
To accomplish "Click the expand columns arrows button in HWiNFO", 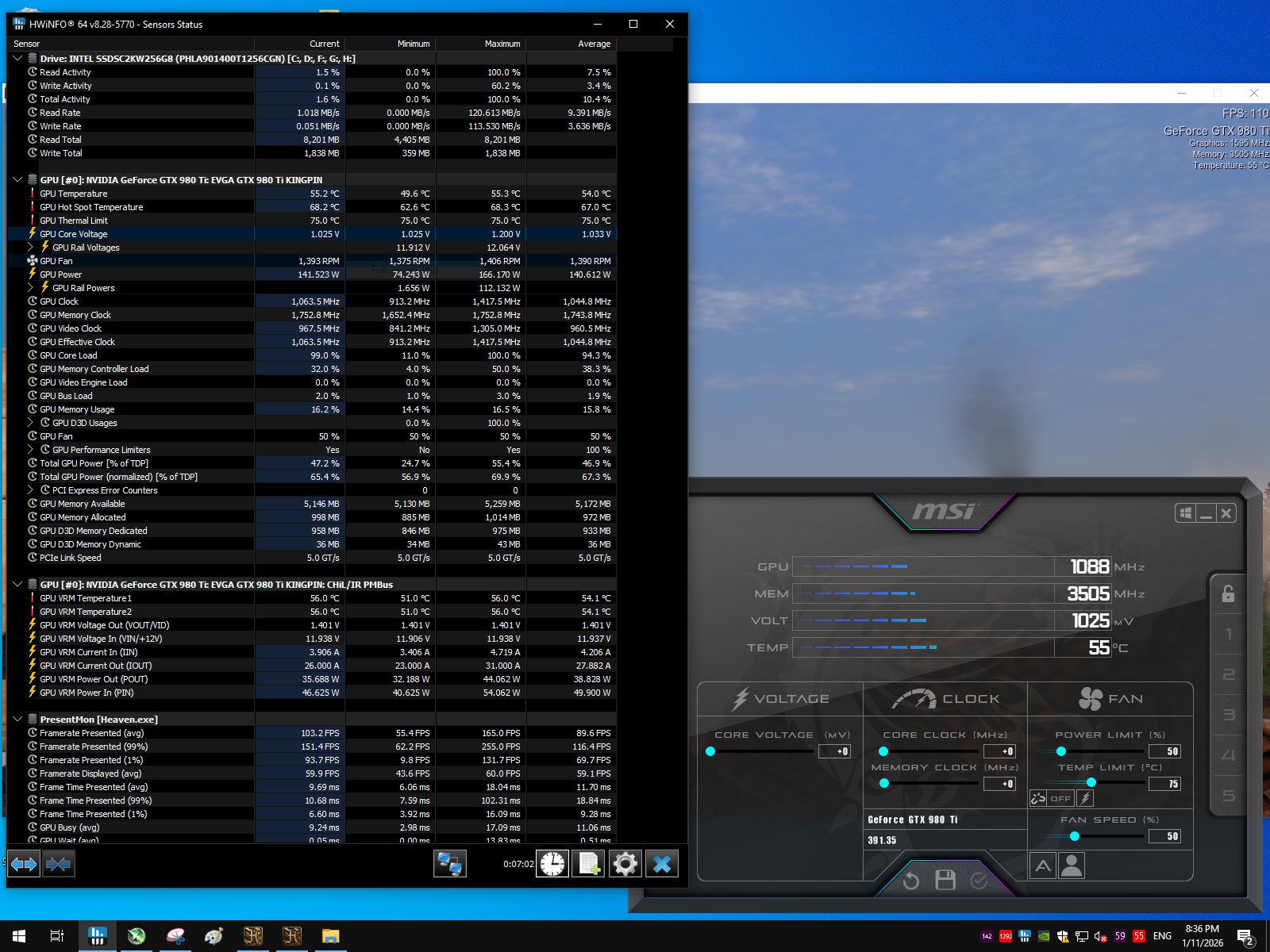I will [24, 863].
